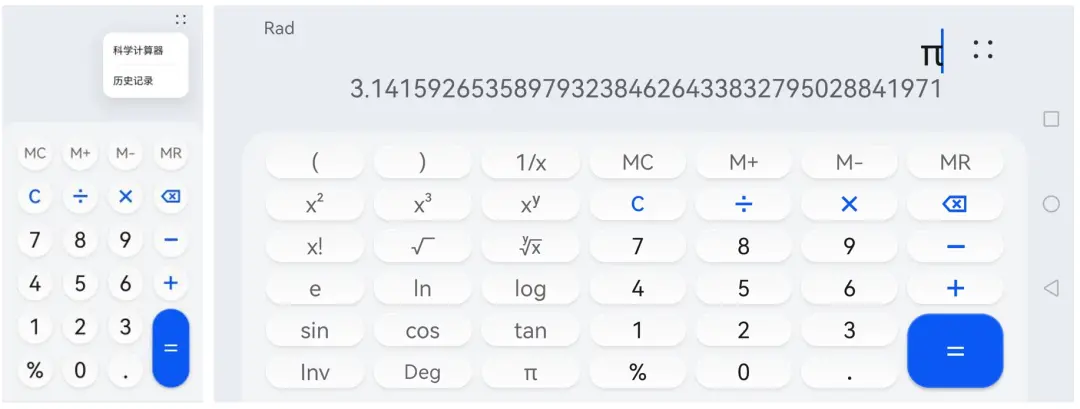The width and height of the screenshot is (1080, 409).
Task: Tap the large equals button in scientific panel
Action: [x=955, y=351]
